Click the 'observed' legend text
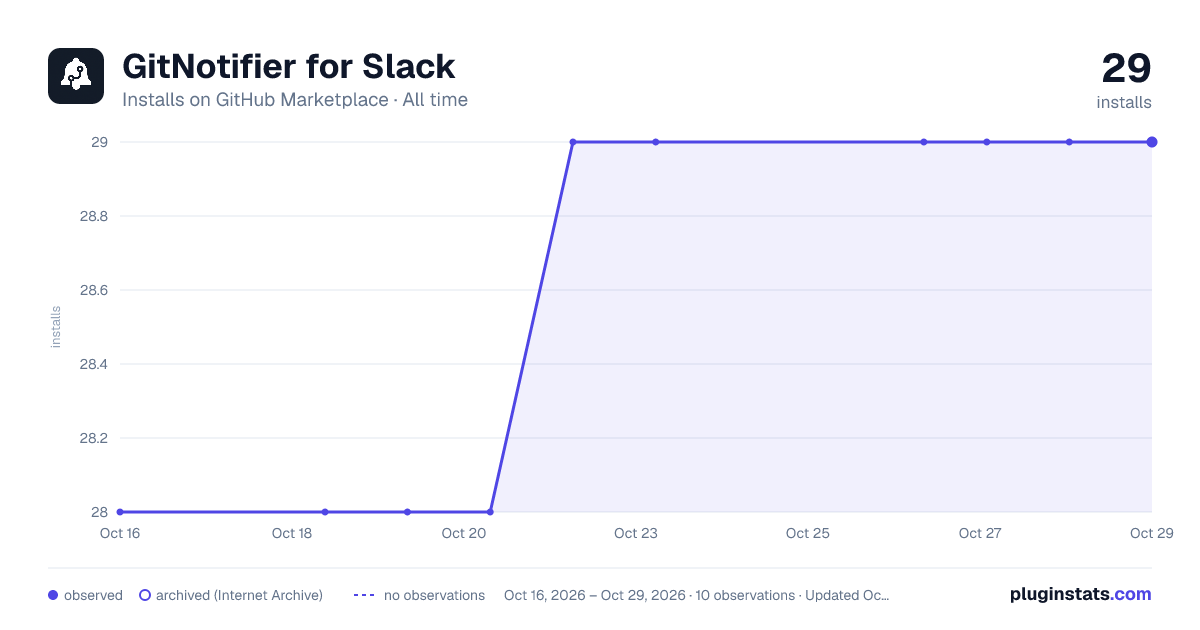 point(93,595)
